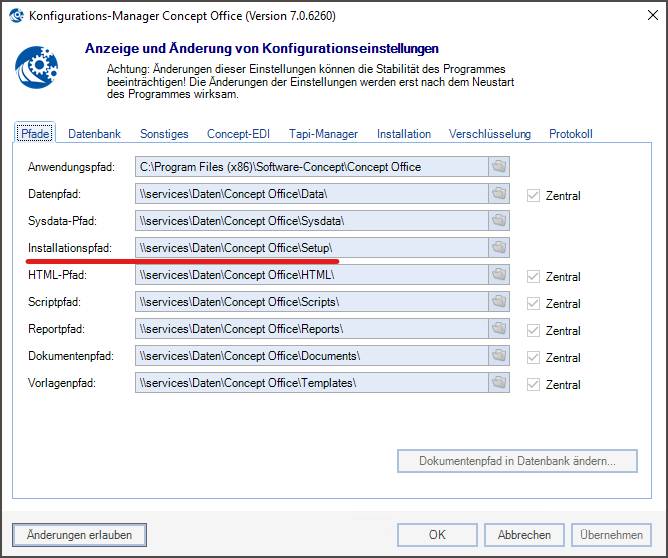This screenshot has width=668, height=558.
Task: Click the 'Anwendungspfad:' label
Action: tap(71, 167)
